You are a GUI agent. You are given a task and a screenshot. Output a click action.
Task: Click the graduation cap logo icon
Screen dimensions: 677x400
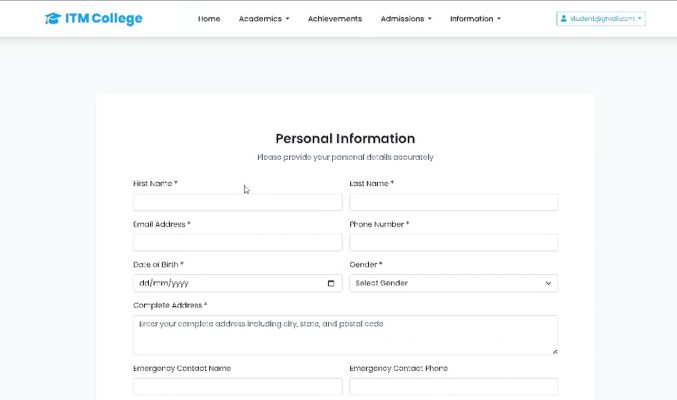click(x=53, y=19)
